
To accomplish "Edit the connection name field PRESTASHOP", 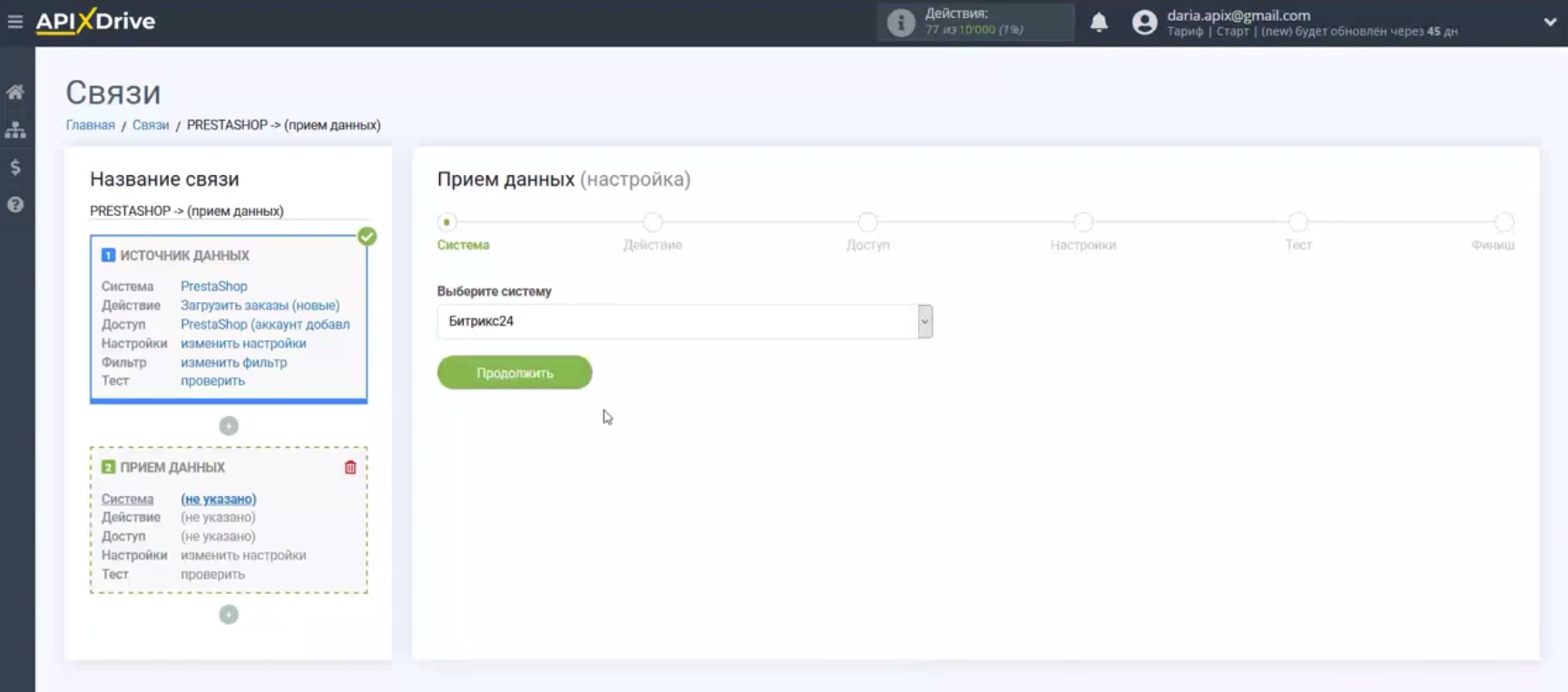I will (229, 210).
